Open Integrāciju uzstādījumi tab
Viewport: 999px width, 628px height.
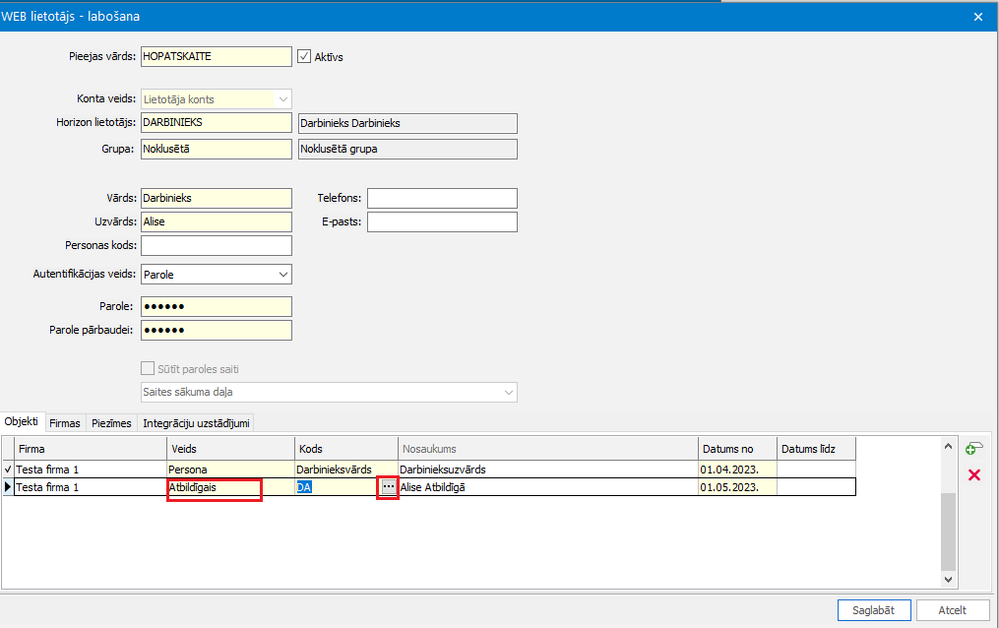pyautogui.click(x=196, y=423)
